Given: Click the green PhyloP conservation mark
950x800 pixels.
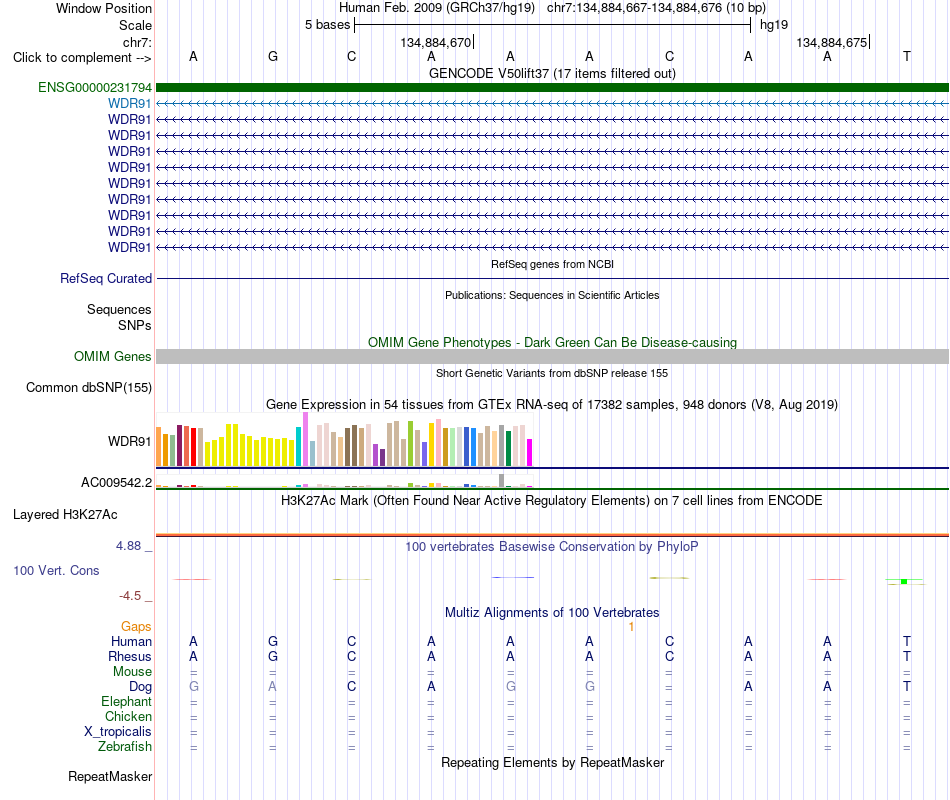Looking at the screenshot, I should tap(904, 582).
